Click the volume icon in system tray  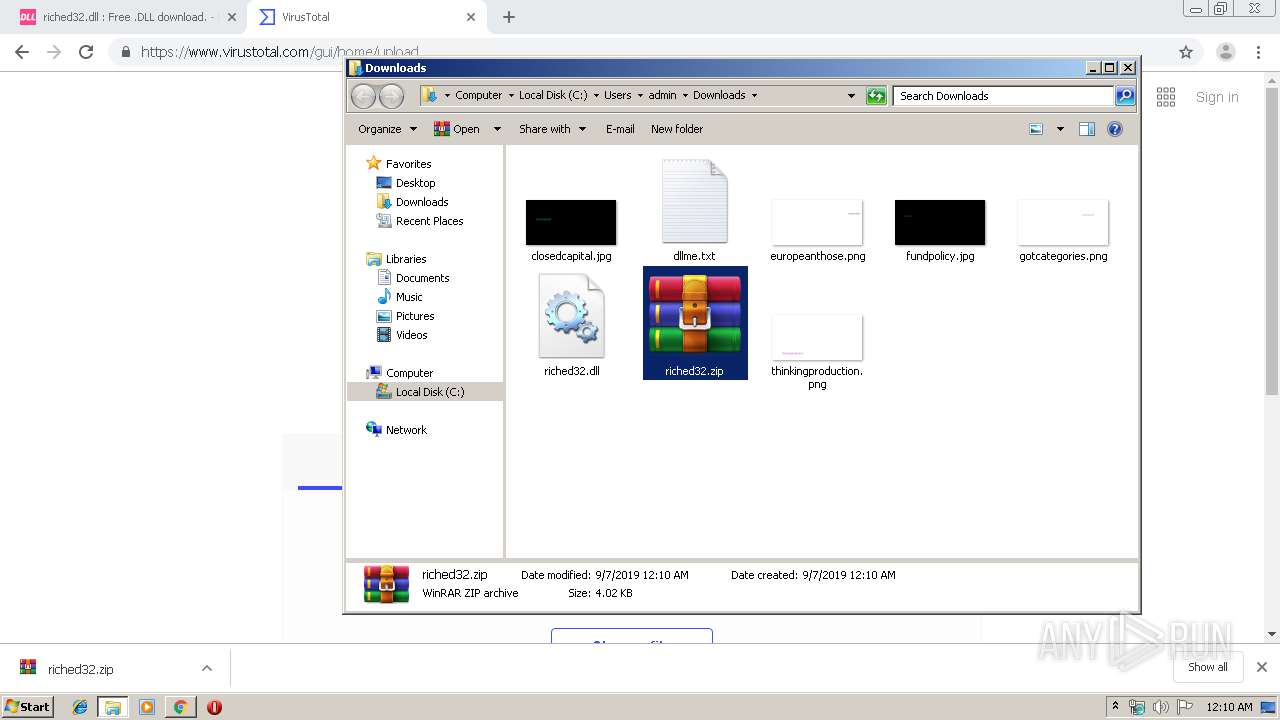tap(1161, 707)
